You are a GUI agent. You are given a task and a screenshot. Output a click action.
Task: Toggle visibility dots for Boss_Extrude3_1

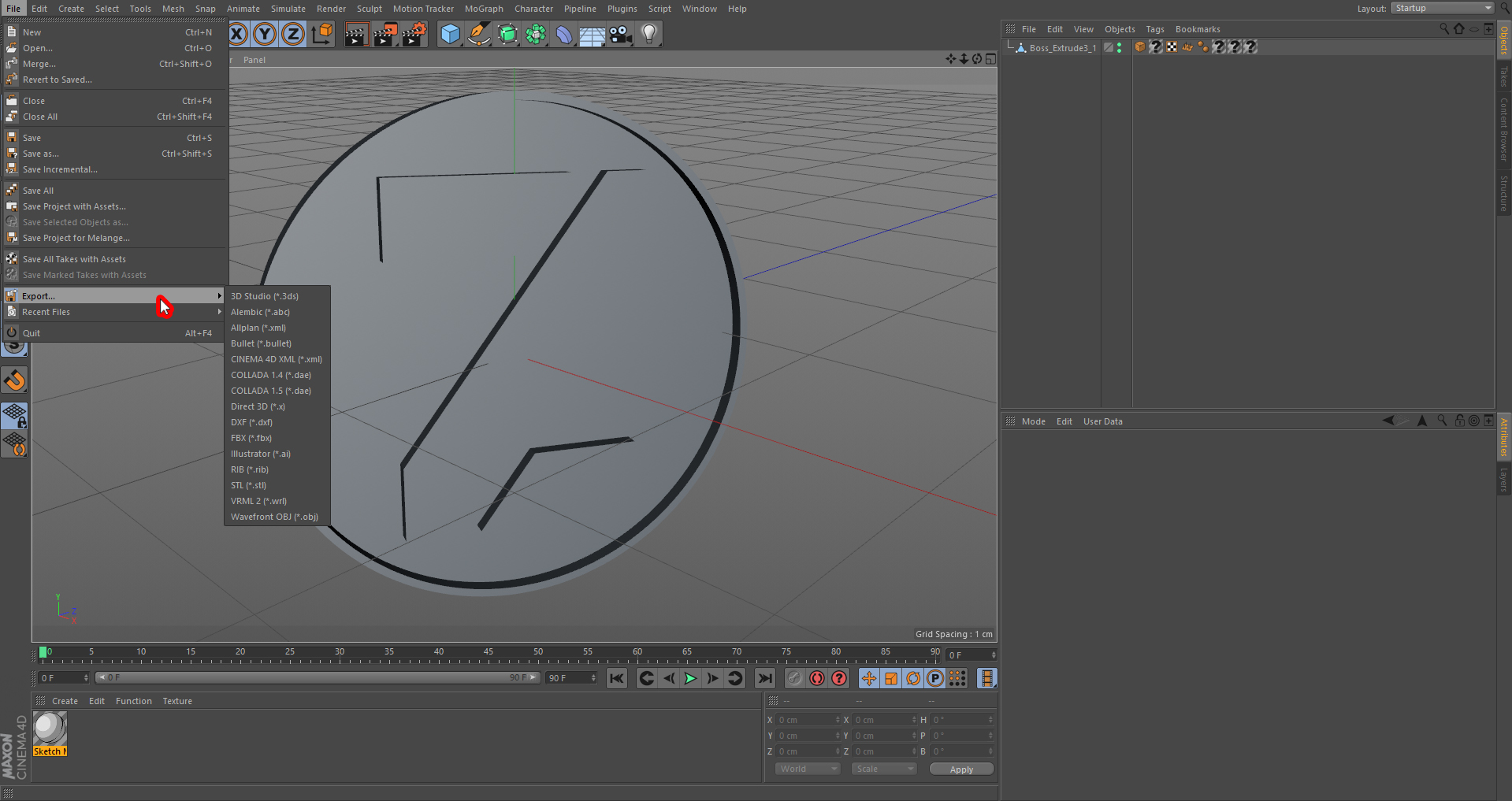coord(1119,48)
